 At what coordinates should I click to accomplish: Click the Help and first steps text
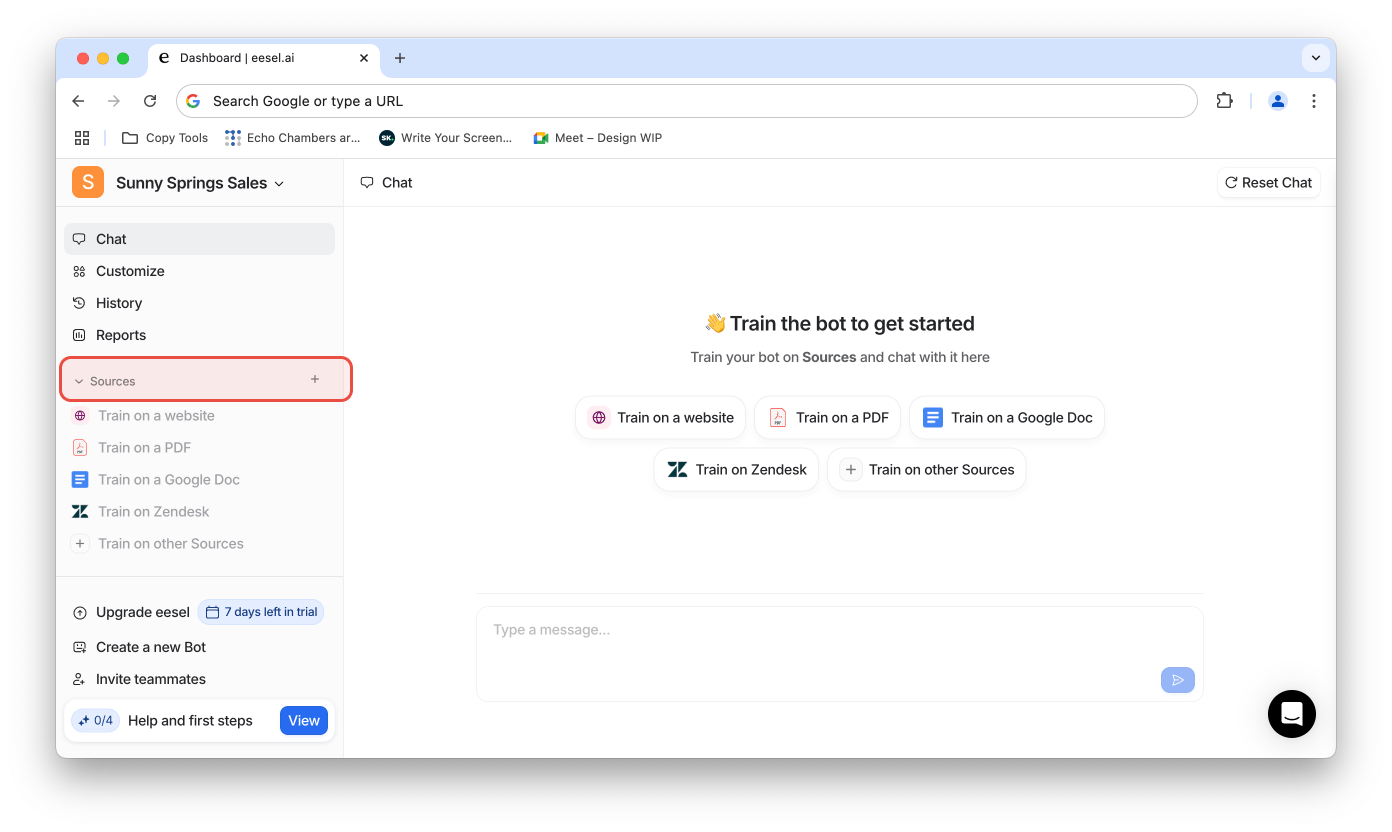pyautogui.click(x=190, y=721)
